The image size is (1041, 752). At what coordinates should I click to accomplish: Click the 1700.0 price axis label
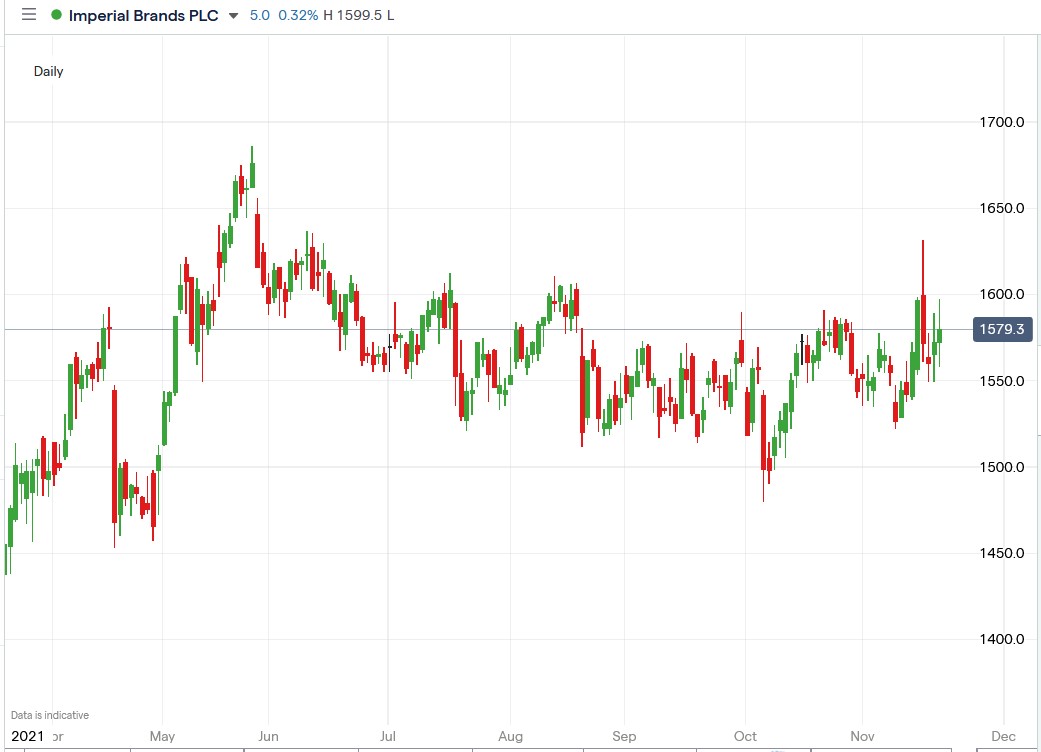(x=1001, y=122)
